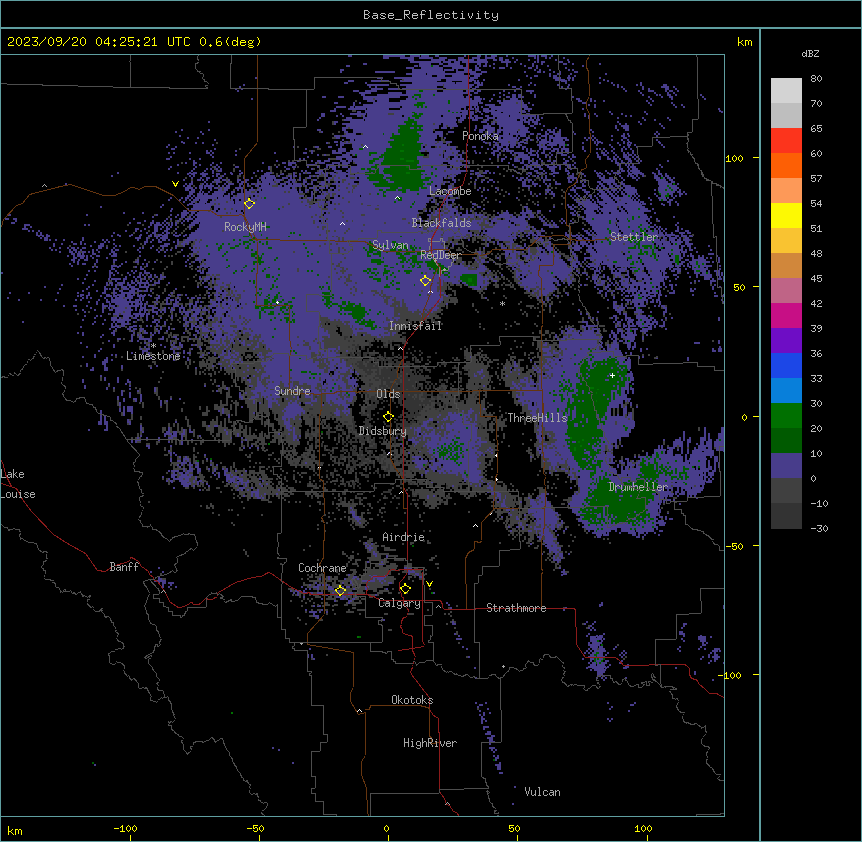The height and width of the screenshot is (842, 862).
Task: Click the Stettler city label
Action: tap(634, 237)
